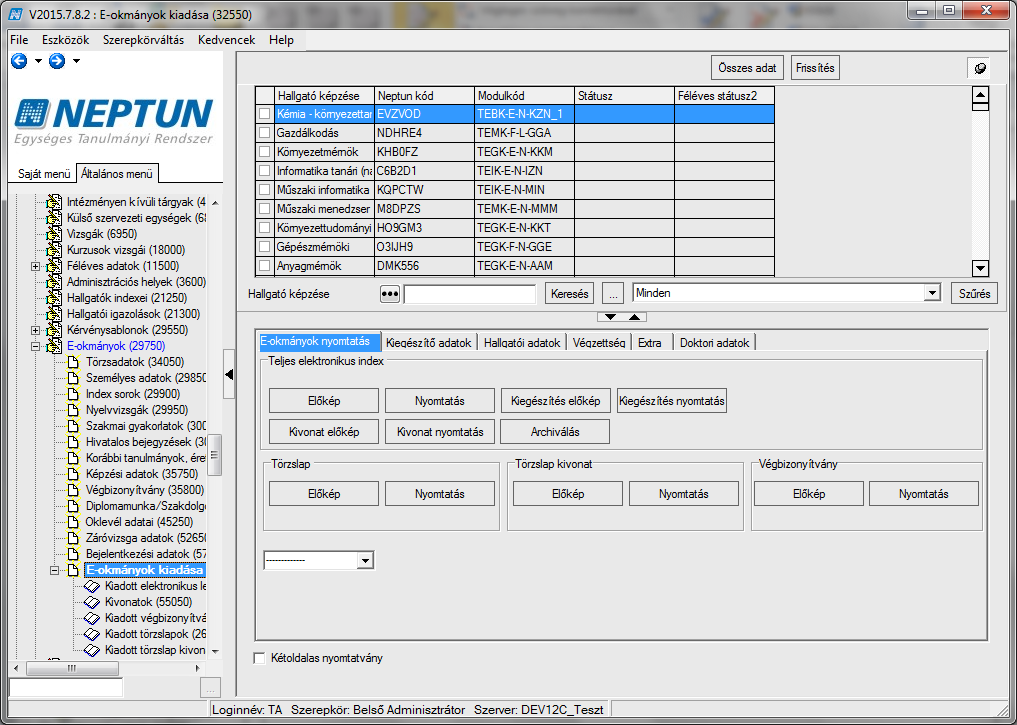Image resolution: width=1017 pixels, height=725 pixels.
Task: Click the down-arrow panel splitter button
Action: click(x=610, y=317)
